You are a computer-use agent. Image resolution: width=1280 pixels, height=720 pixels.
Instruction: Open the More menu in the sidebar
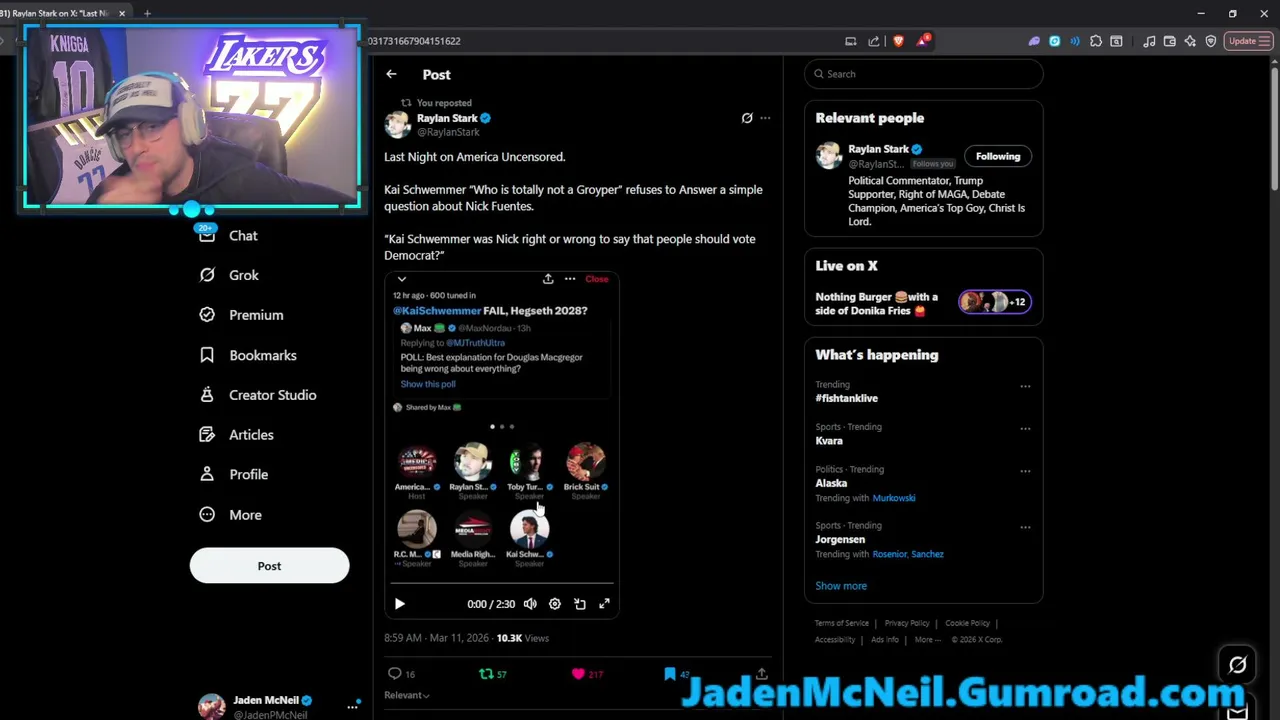231,515
